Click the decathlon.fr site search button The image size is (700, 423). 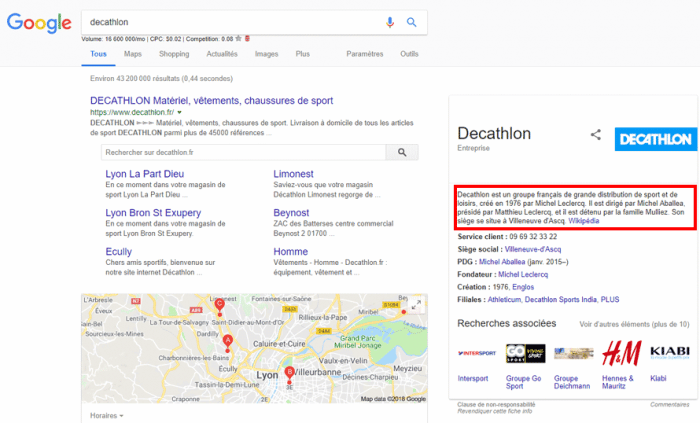pyautogui.click(x=402, y=152)
